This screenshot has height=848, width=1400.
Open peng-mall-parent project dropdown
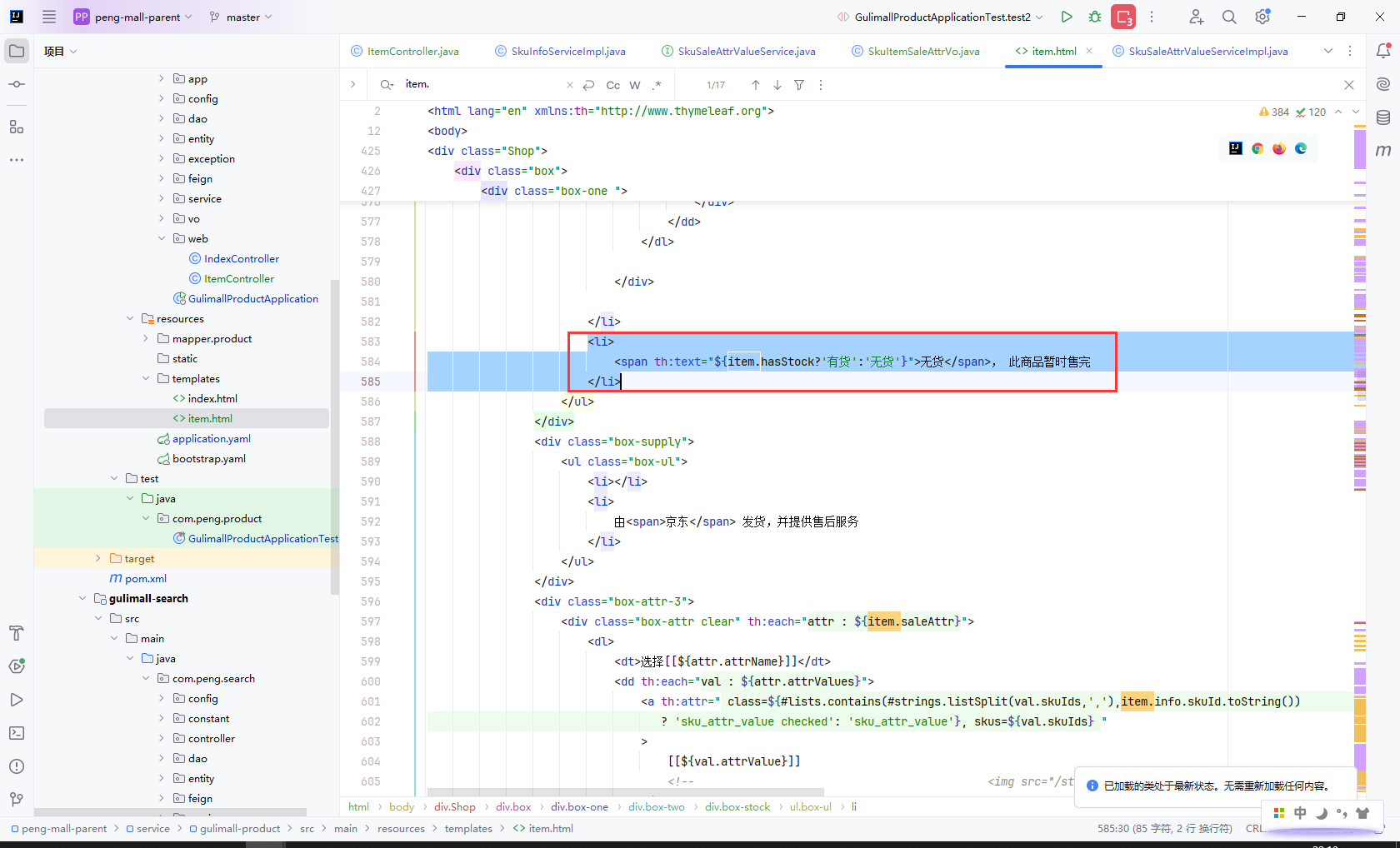point(133,17)
